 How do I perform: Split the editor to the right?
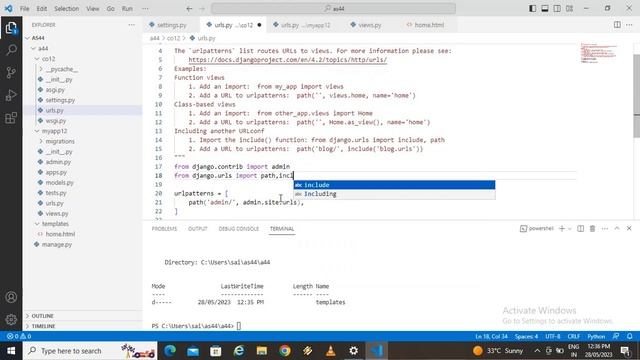click(x=617, y=25)
